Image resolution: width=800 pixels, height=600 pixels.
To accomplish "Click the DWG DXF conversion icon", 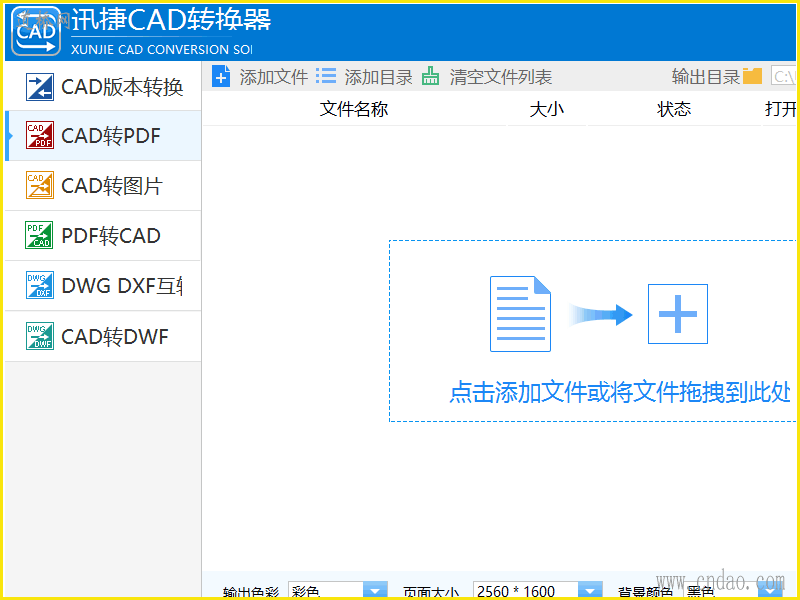I will 40,285.
